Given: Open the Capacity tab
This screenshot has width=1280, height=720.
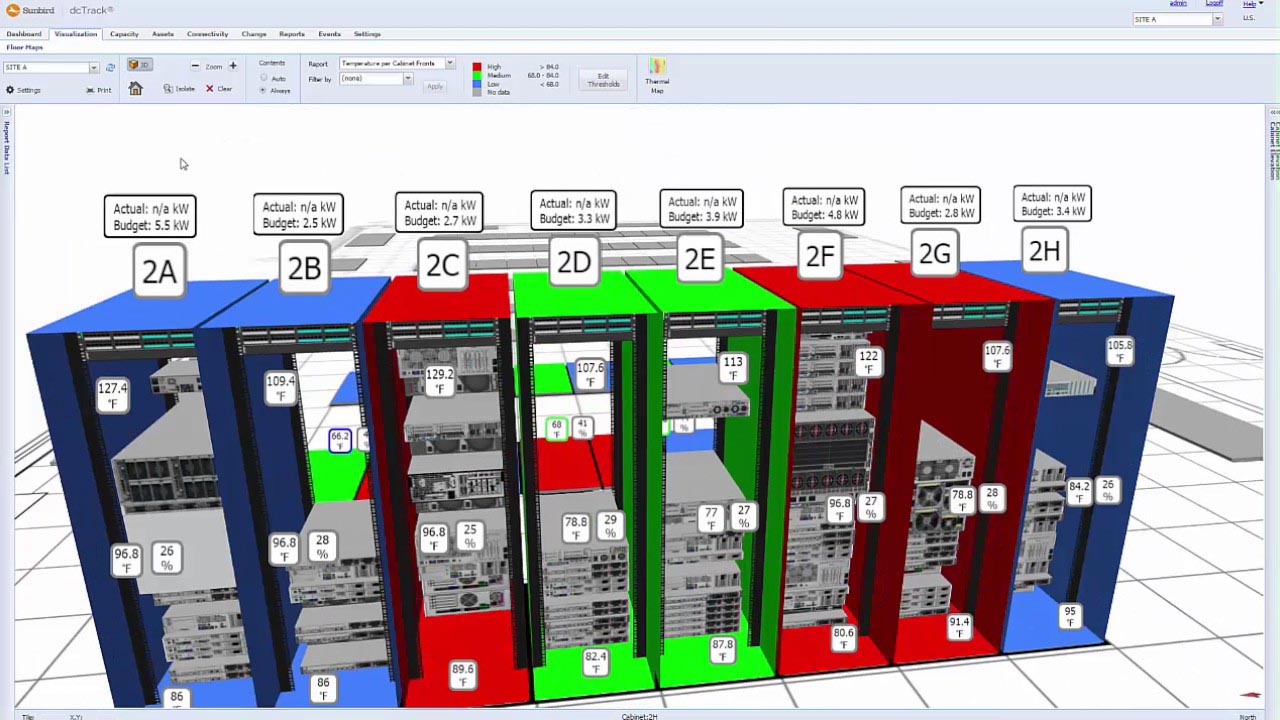Looking at the screenshot, I should point(124,34).
